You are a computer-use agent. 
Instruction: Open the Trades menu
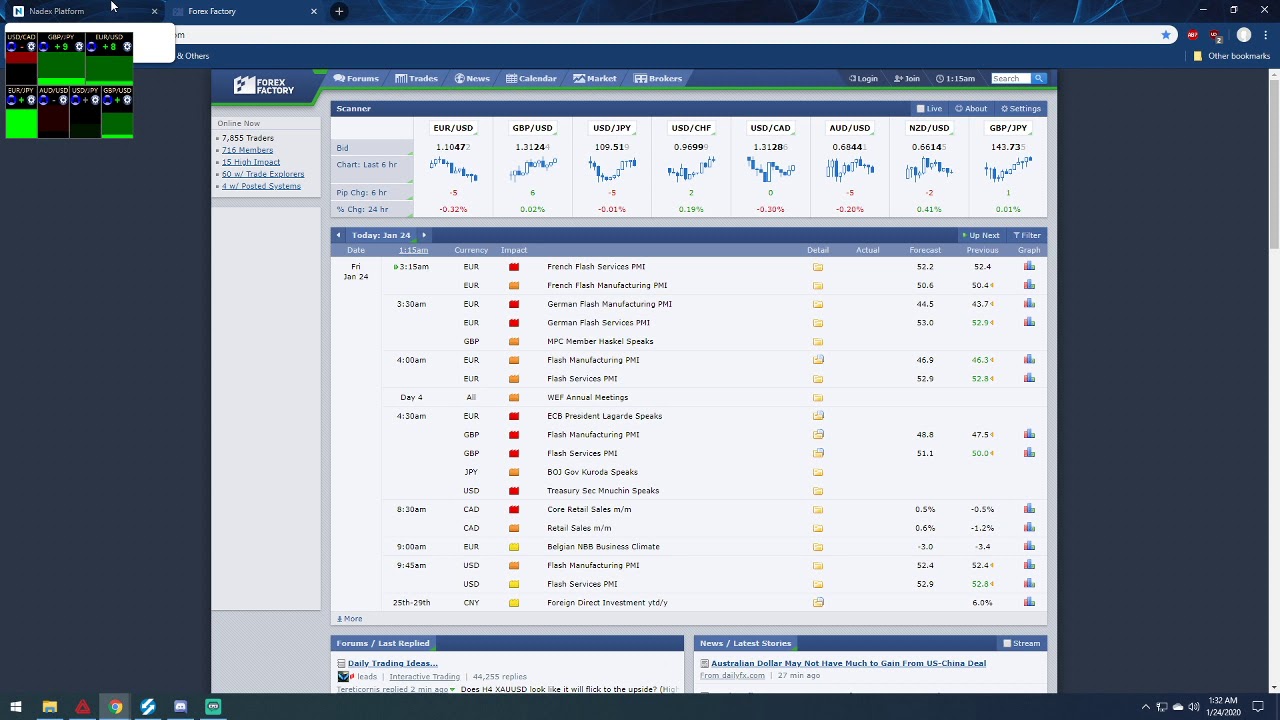tap(416, 79)
